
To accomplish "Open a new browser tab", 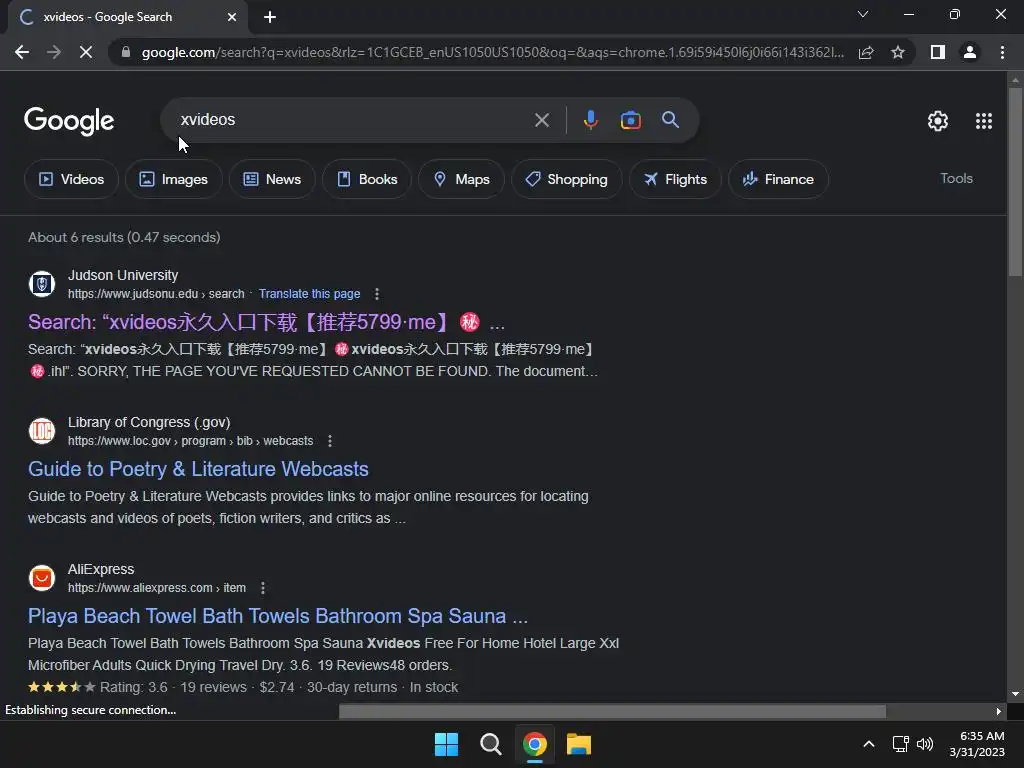I will 270,17.
